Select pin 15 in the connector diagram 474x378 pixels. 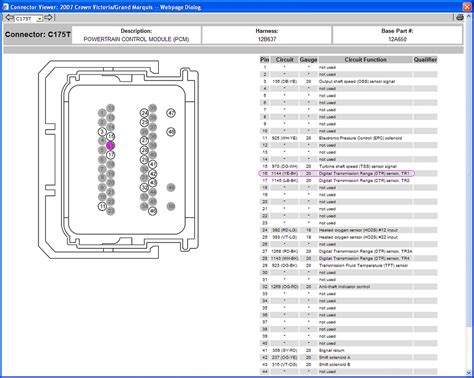pyautogui.click(x=111, y=136)
